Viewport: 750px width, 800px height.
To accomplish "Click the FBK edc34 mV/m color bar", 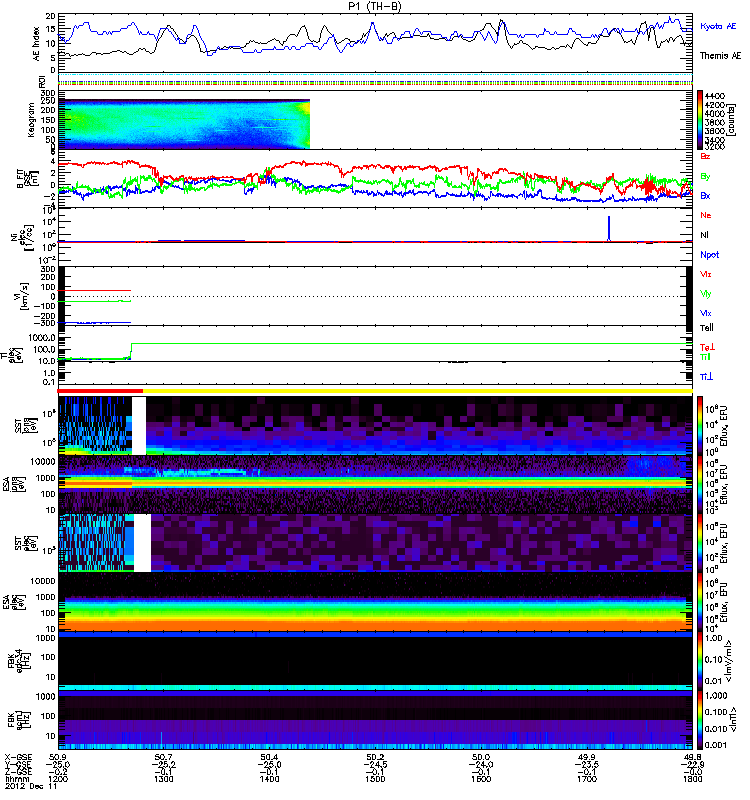I will click(700, 662).
